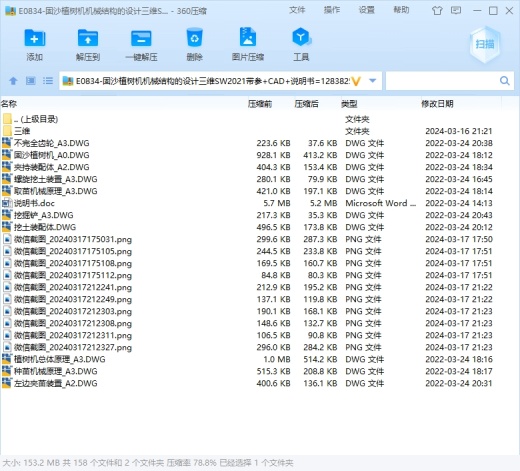520x471 pixels.
Task: Click the 解压到 (Extract to) icon
Action: [x=88, y=38]
